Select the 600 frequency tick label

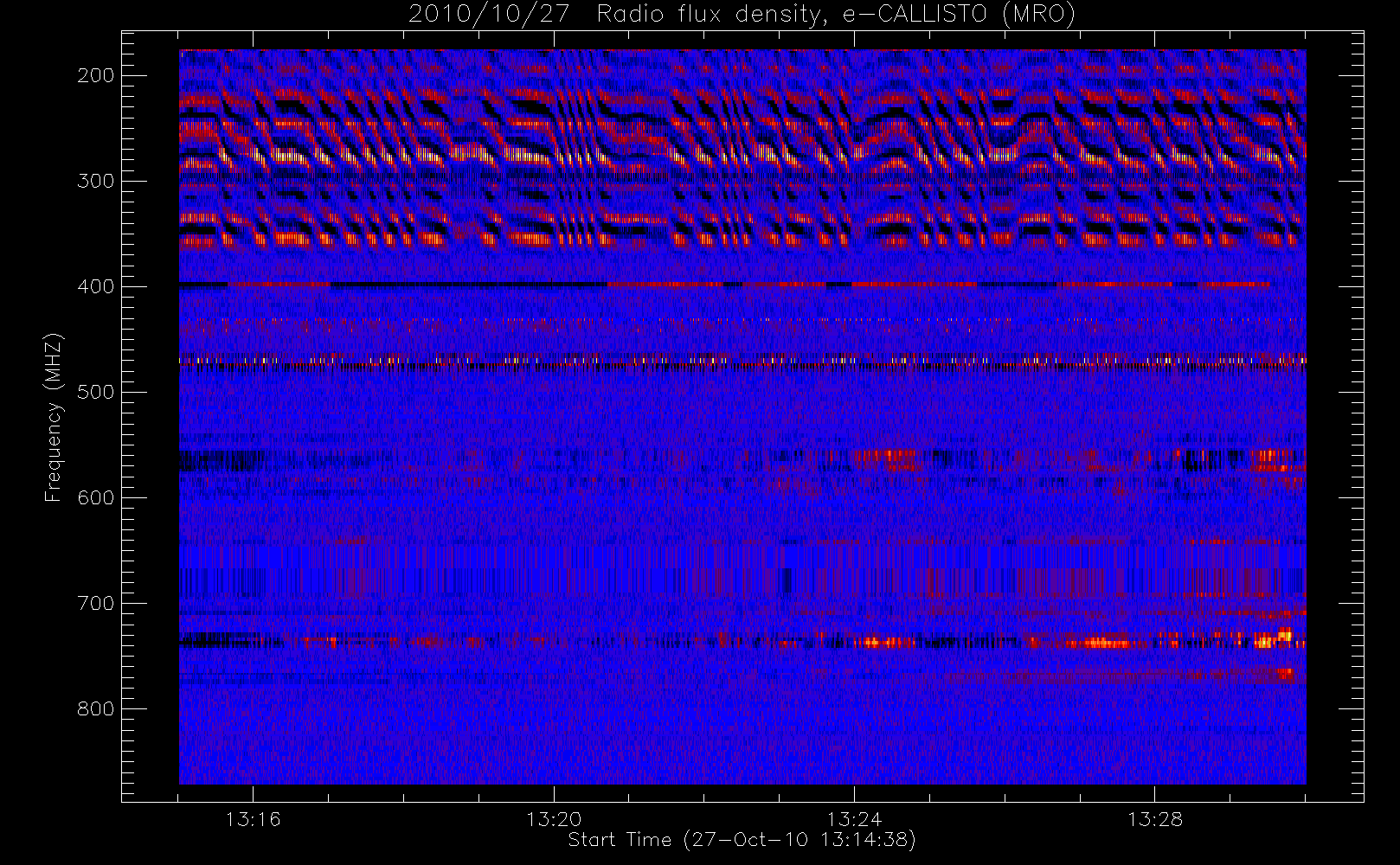pos(96,497)
